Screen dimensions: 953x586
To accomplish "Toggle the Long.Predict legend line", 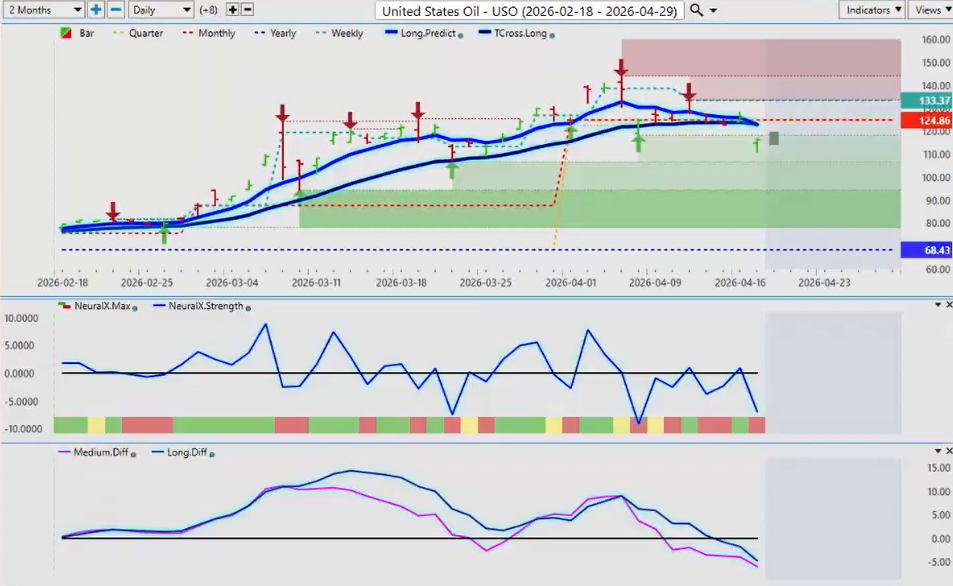I will pyautogui.click(x=422, y=33).
